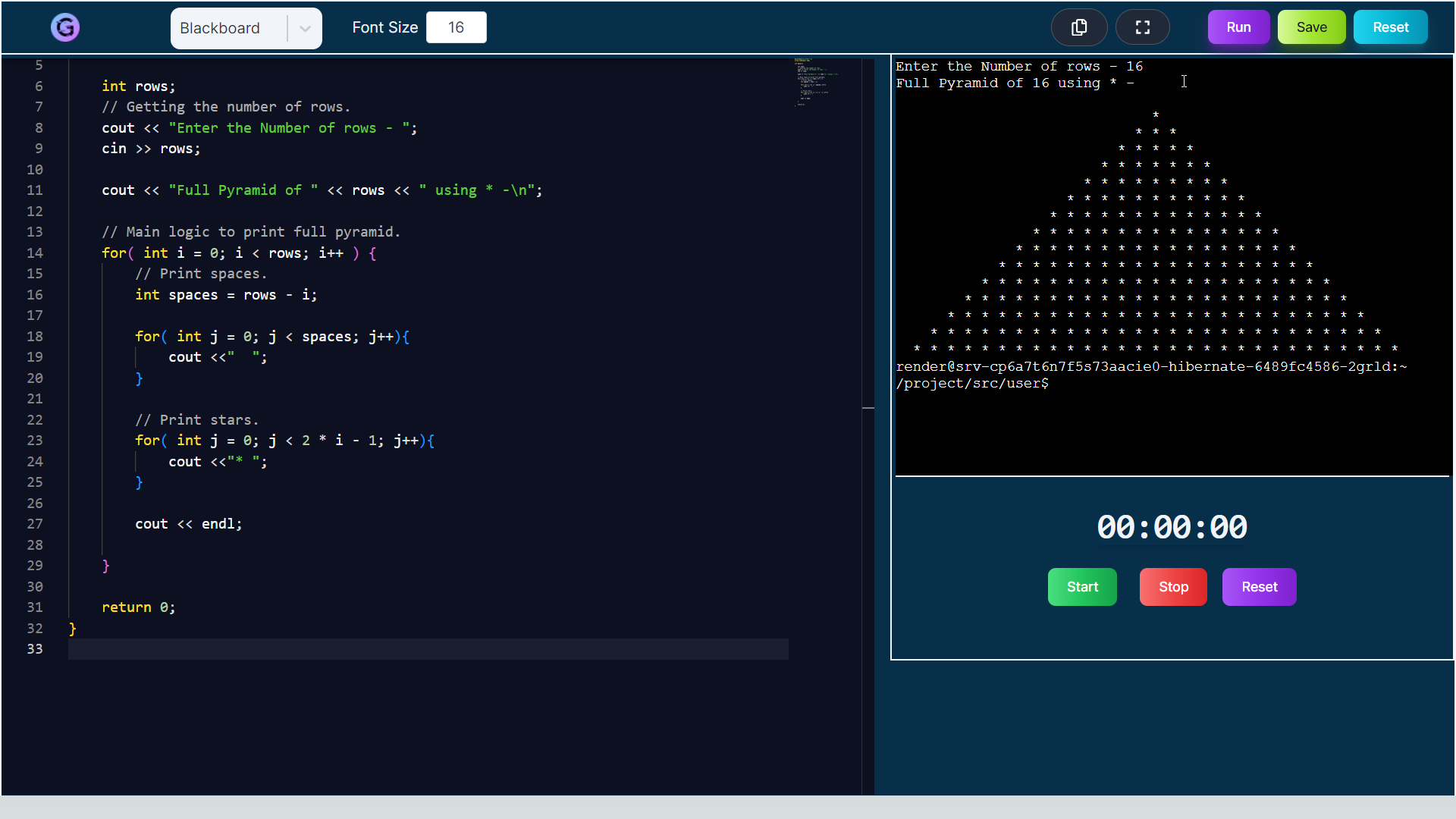
Task: Click on the return 0 statement
Action: 138,607
